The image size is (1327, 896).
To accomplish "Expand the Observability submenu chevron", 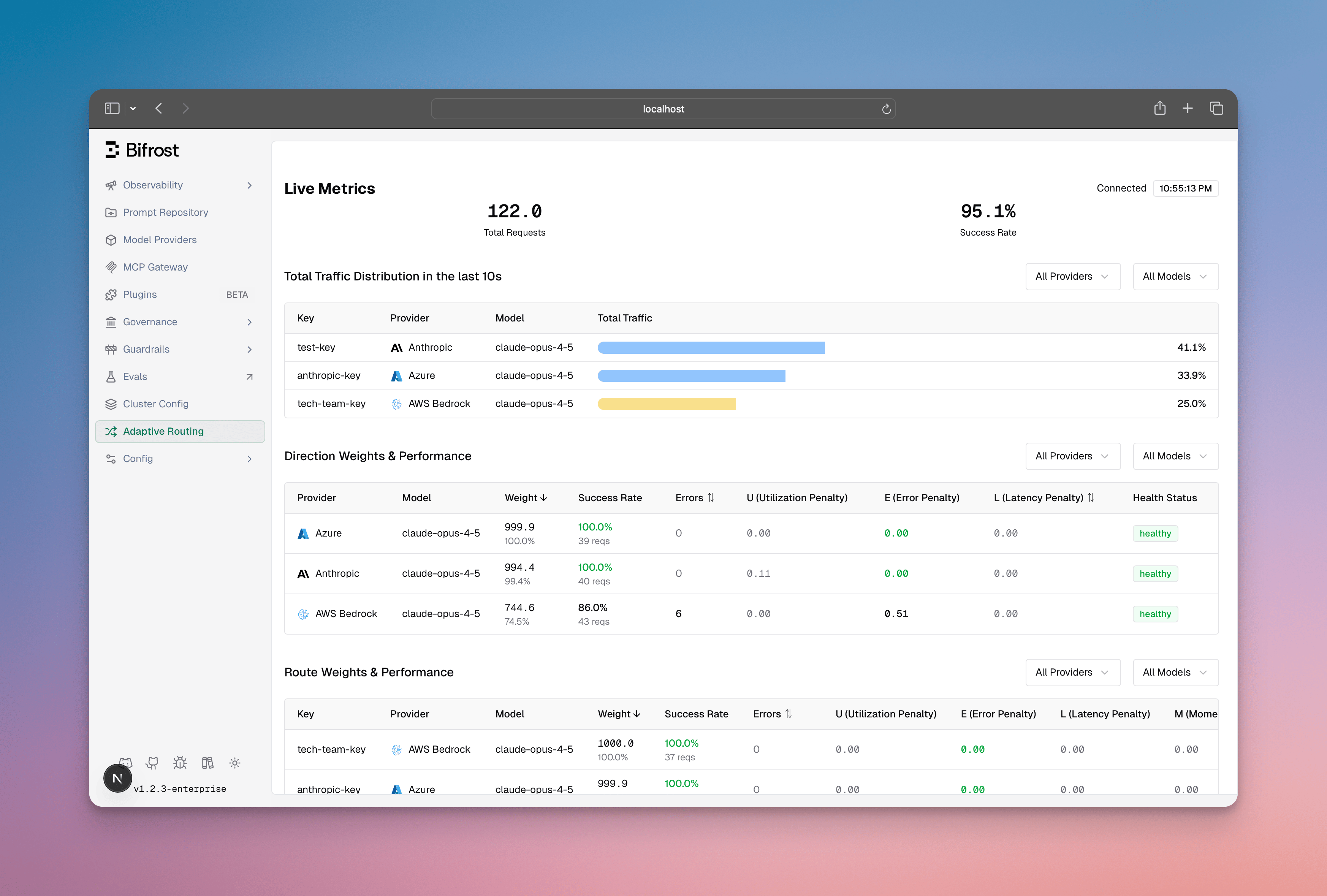I will click(x=250, y=185).
